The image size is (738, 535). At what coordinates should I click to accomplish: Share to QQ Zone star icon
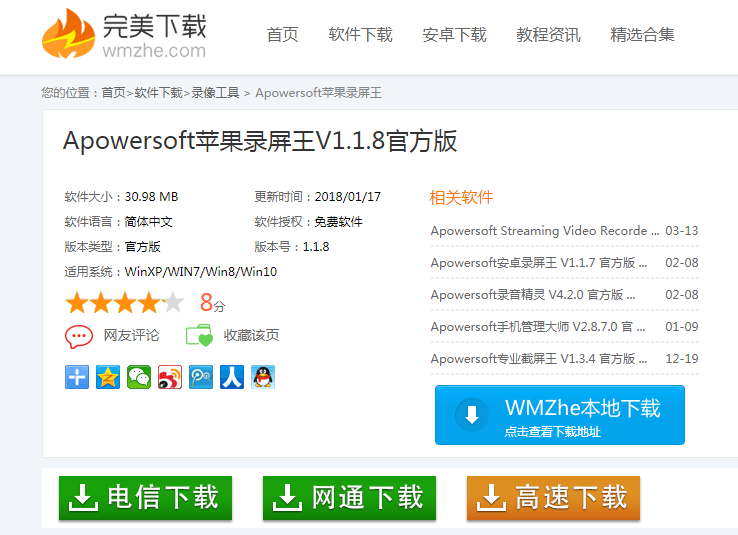108,377
